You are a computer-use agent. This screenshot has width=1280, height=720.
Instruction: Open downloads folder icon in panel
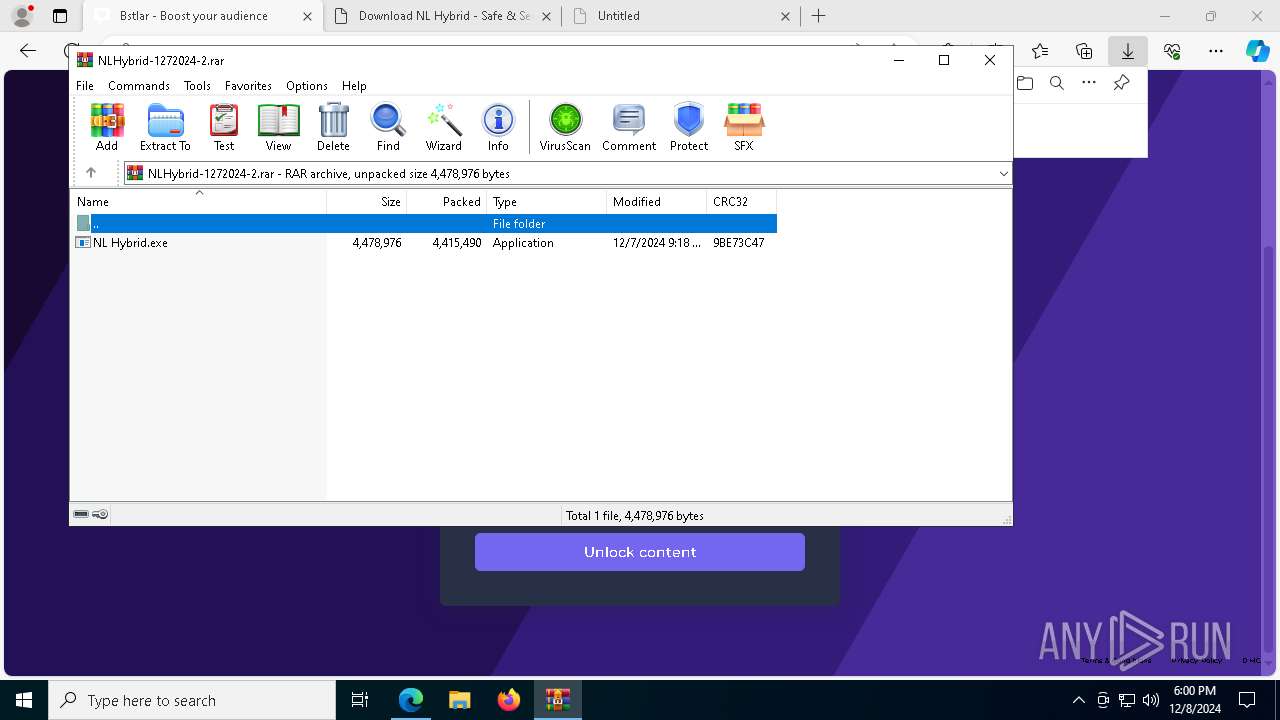[x=1025, y=83]
